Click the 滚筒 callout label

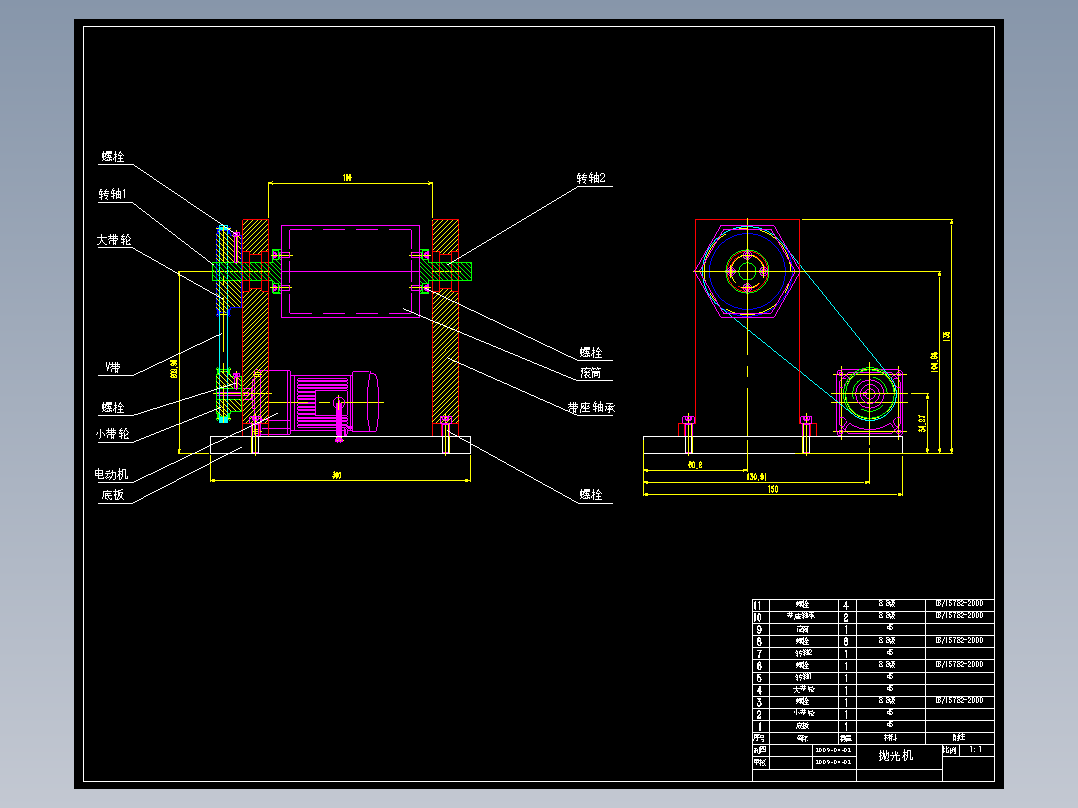[x=591, y=373]
